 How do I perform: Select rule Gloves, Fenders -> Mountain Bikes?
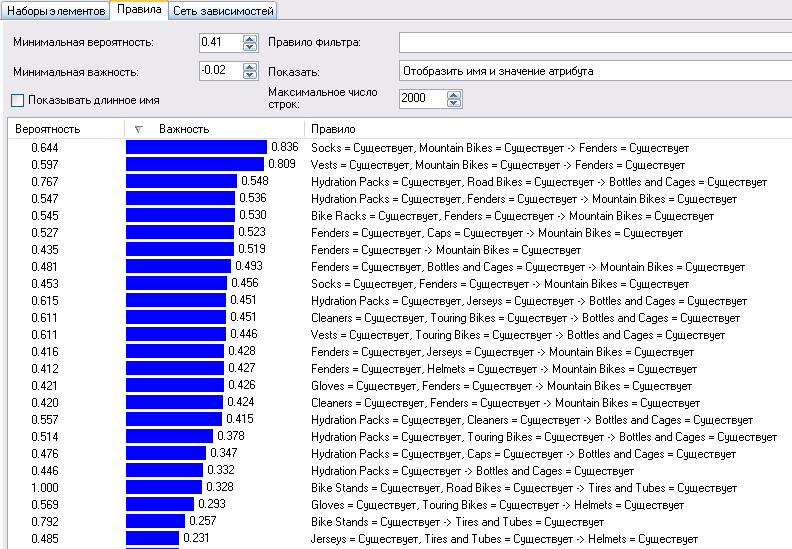coord(502,386)
